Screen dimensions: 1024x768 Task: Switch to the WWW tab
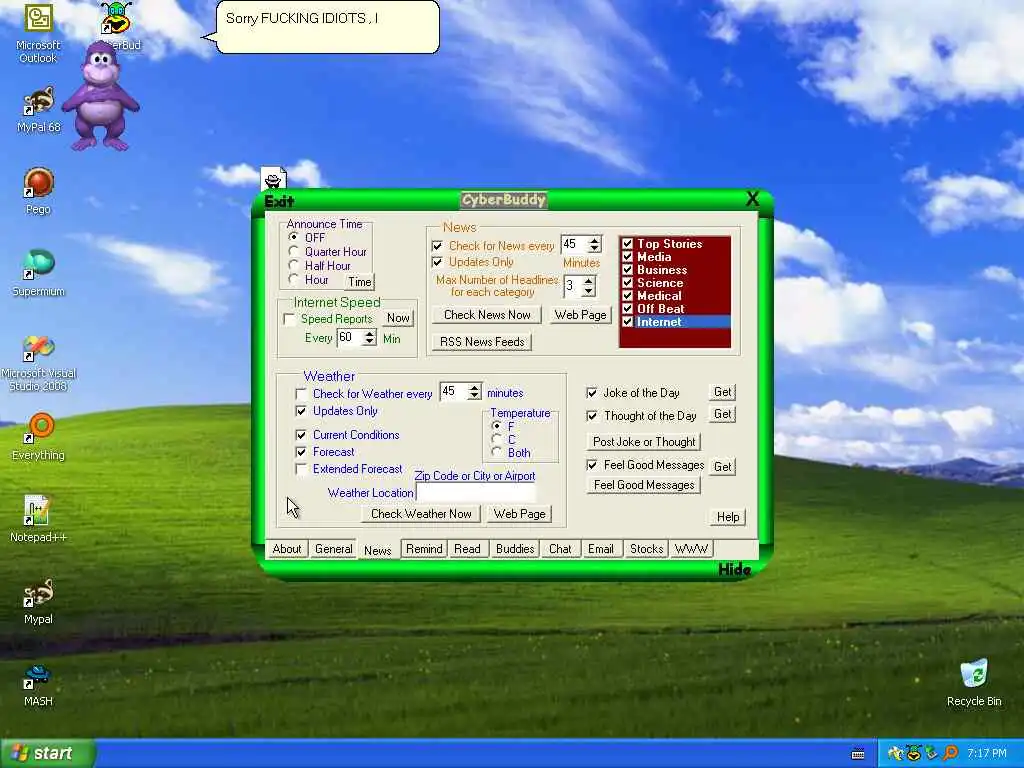(x=691, y=549)
